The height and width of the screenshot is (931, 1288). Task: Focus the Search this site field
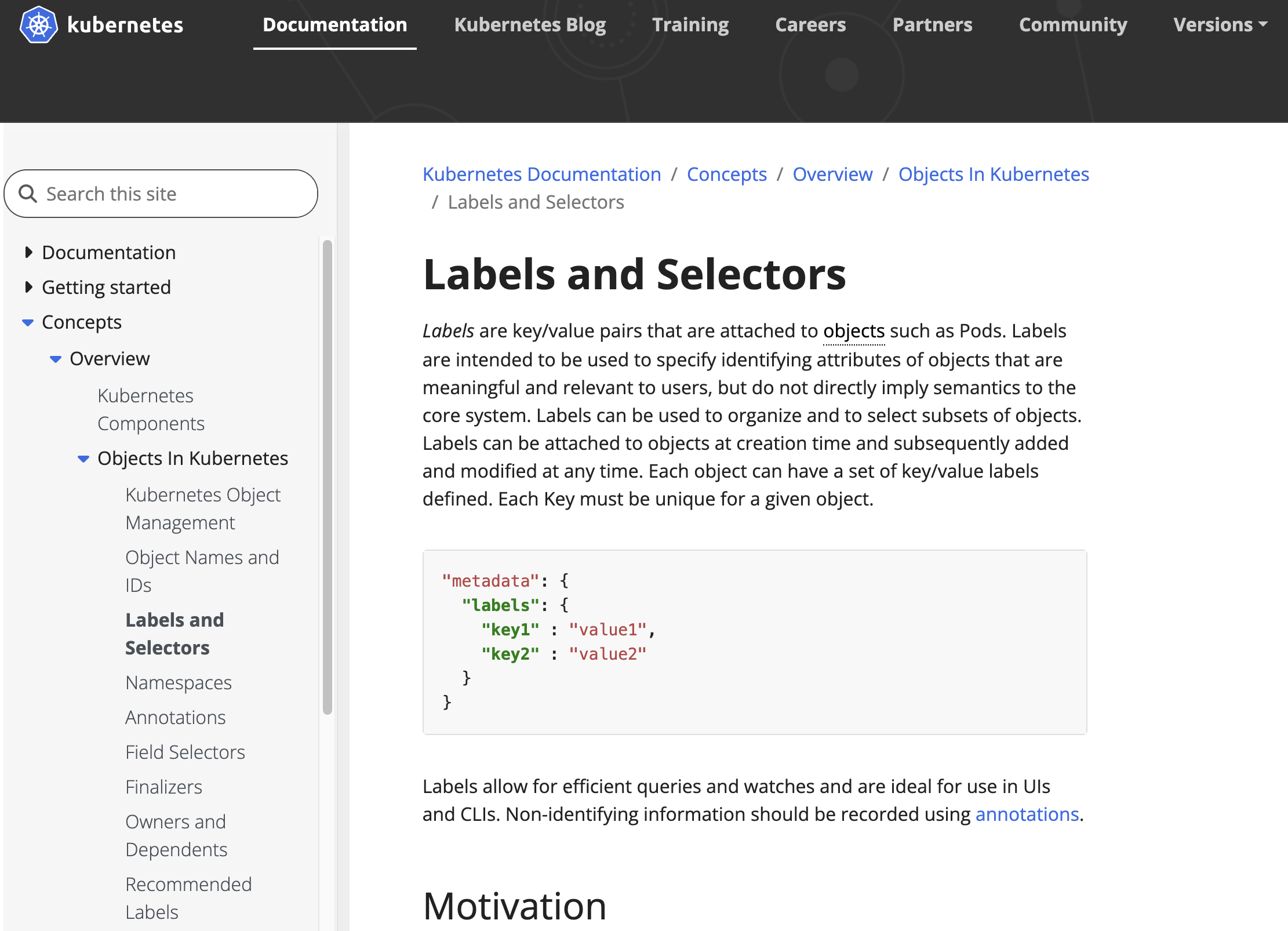[174, 194]
